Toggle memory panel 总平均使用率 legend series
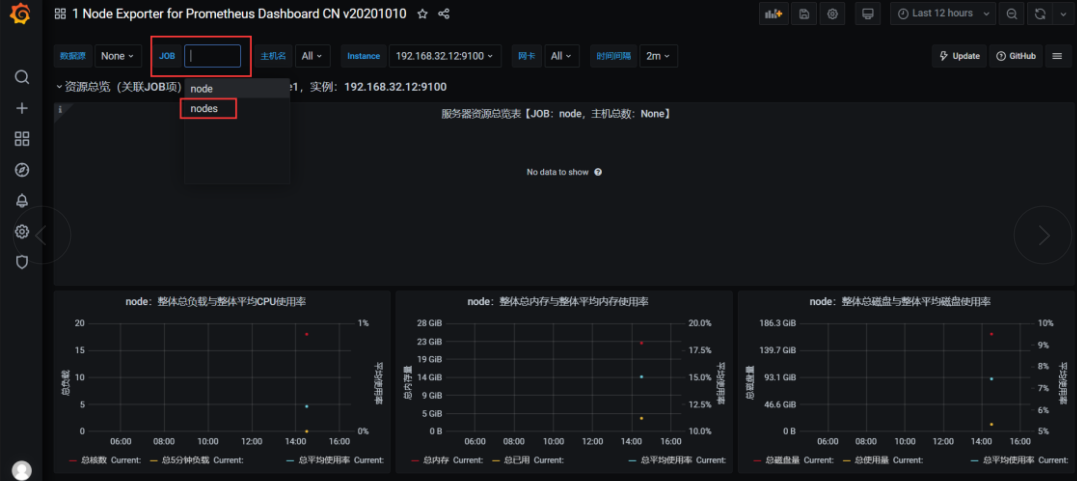This screenshot has width=1077, height=481. pyautogui.click(x=664, y=460)
